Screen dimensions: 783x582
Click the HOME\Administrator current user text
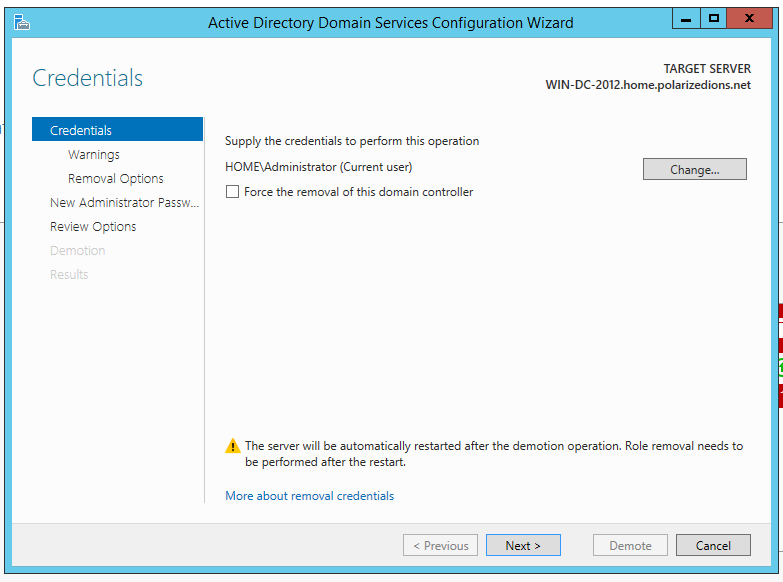point(318,167)
